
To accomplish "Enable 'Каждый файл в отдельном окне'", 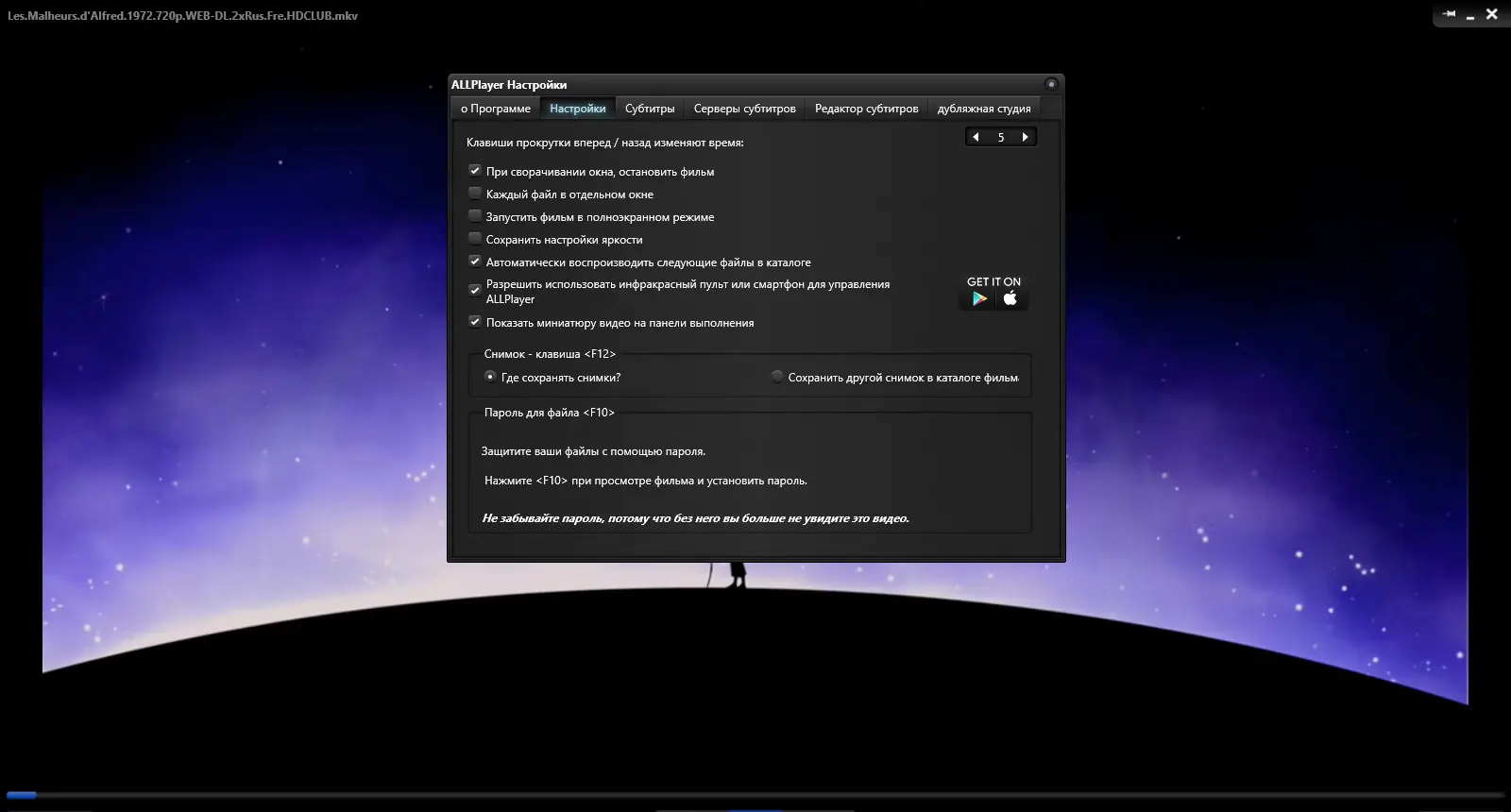I will [475, 194].
